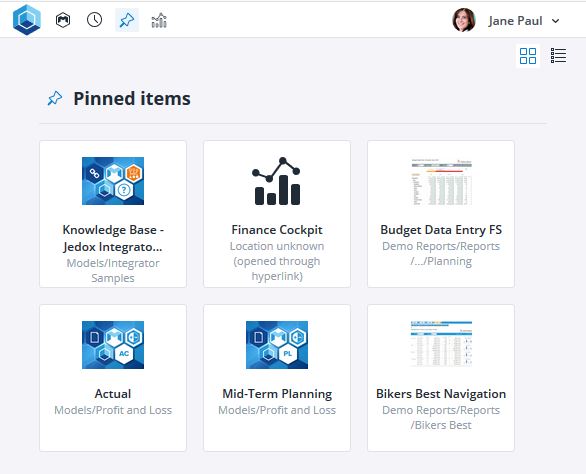Expand the Jane Paul user menu arrow
586x474 pixels.
556,21
